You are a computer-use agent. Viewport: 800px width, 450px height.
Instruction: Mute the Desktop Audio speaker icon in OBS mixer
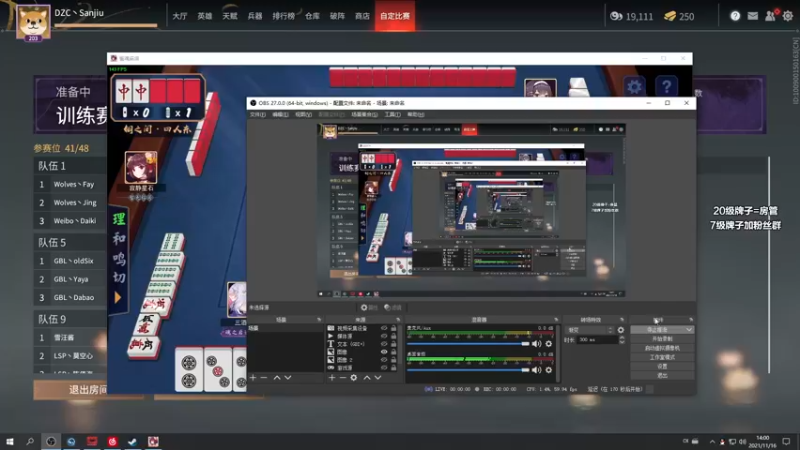tap(536, 370)
